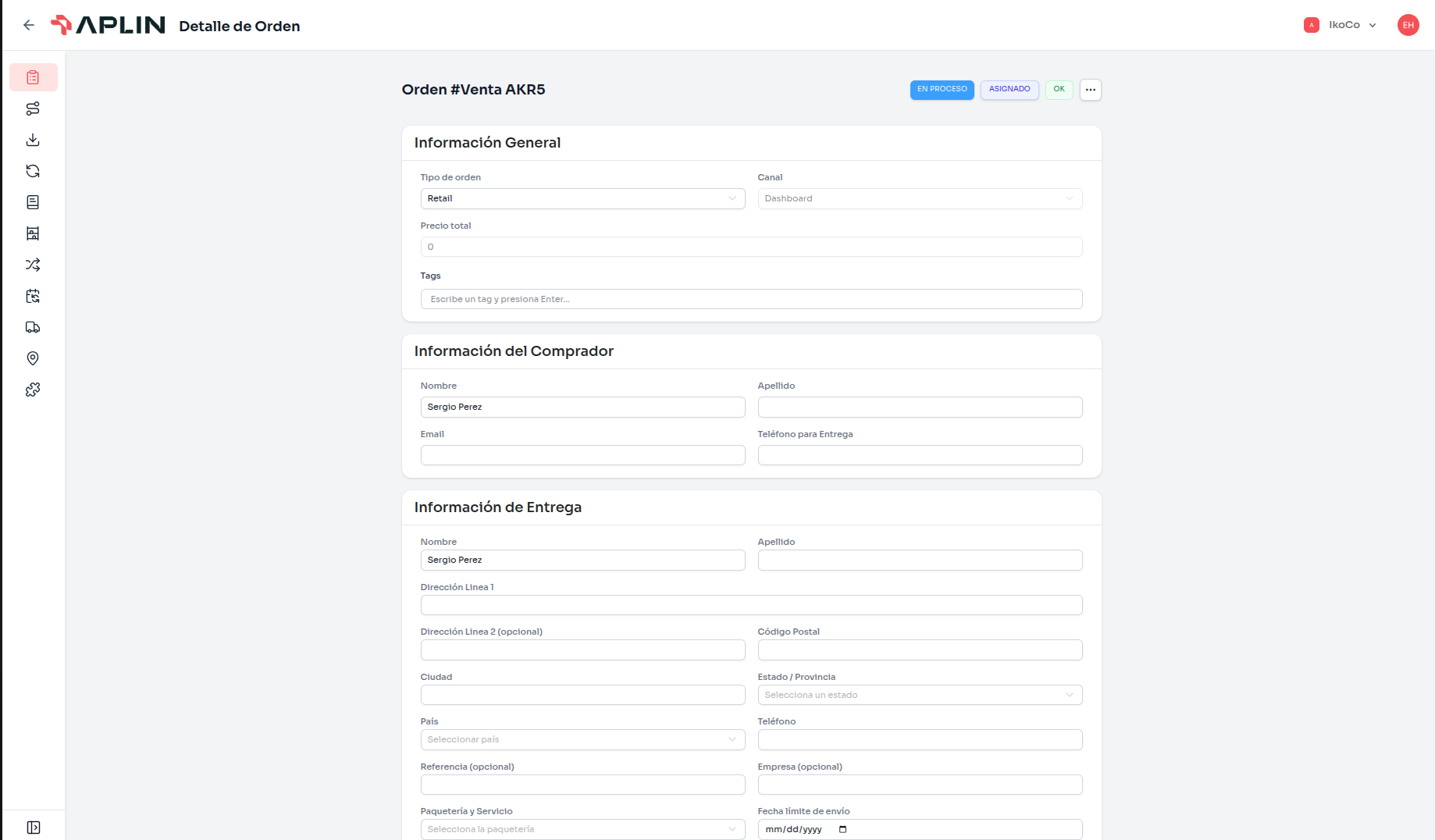This screenshot has height=840, width=1435.
Task: Click the Orden #Venta AKR5 heading
Action: pos(474,90)
